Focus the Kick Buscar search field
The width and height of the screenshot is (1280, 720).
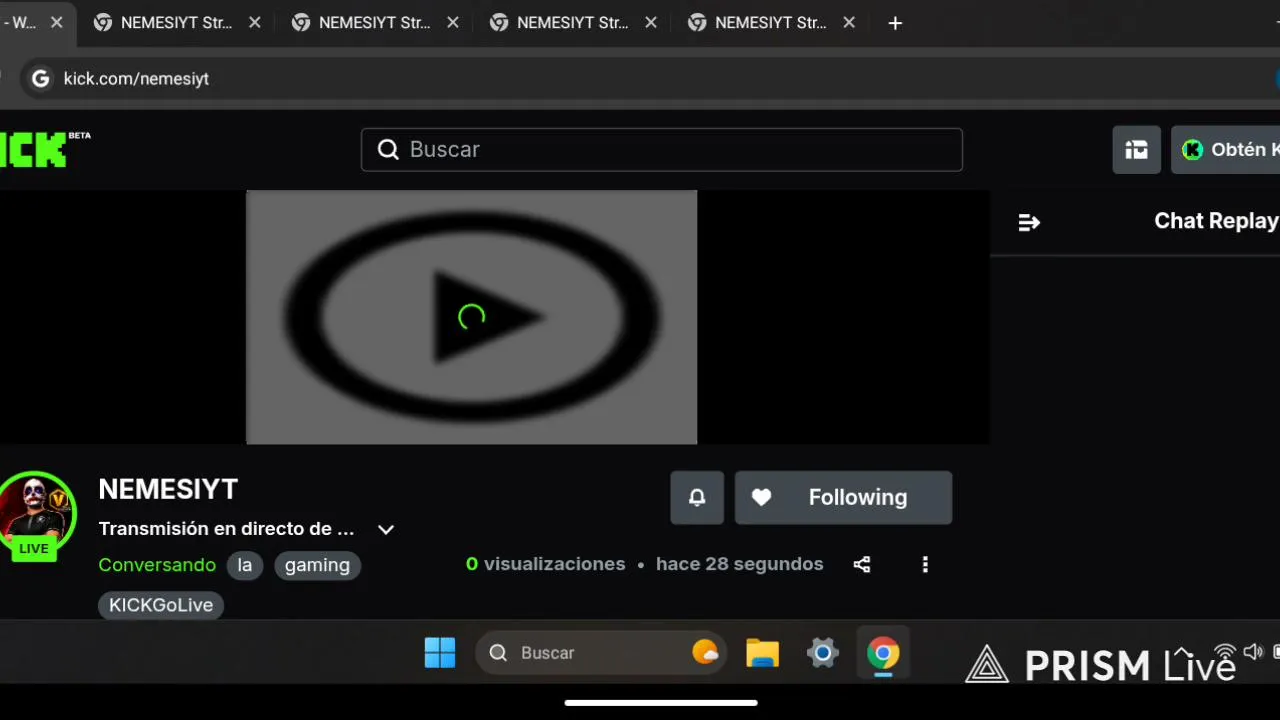pos(661,149)
